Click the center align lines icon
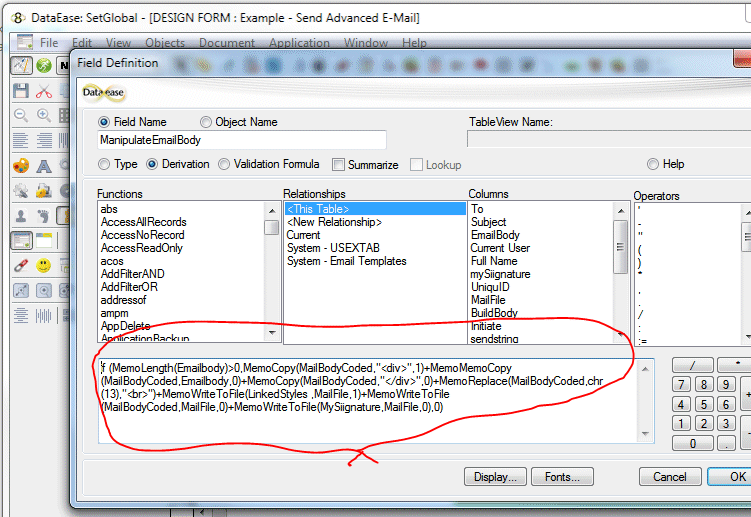Image resolution: width=751 pixels, height=517 pixels. pyautogui.click(x=21, y=316)
